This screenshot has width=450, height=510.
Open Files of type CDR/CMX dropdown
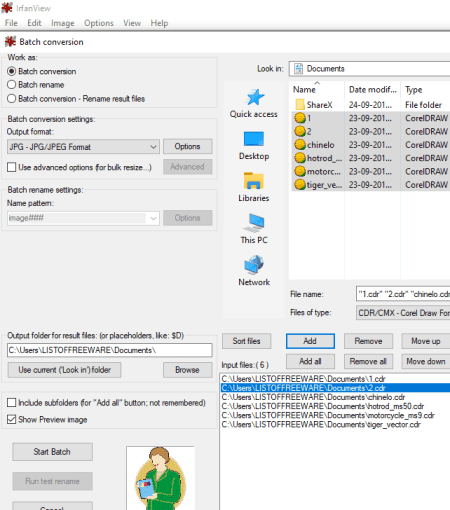[x=403, y=313]
